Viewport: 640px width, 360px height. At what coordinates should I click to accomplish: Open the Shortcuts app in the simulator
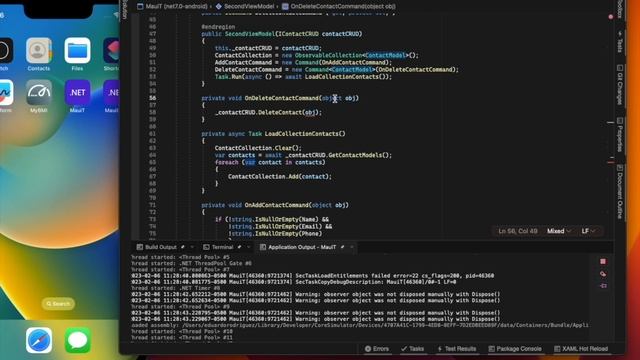[111, 51]
